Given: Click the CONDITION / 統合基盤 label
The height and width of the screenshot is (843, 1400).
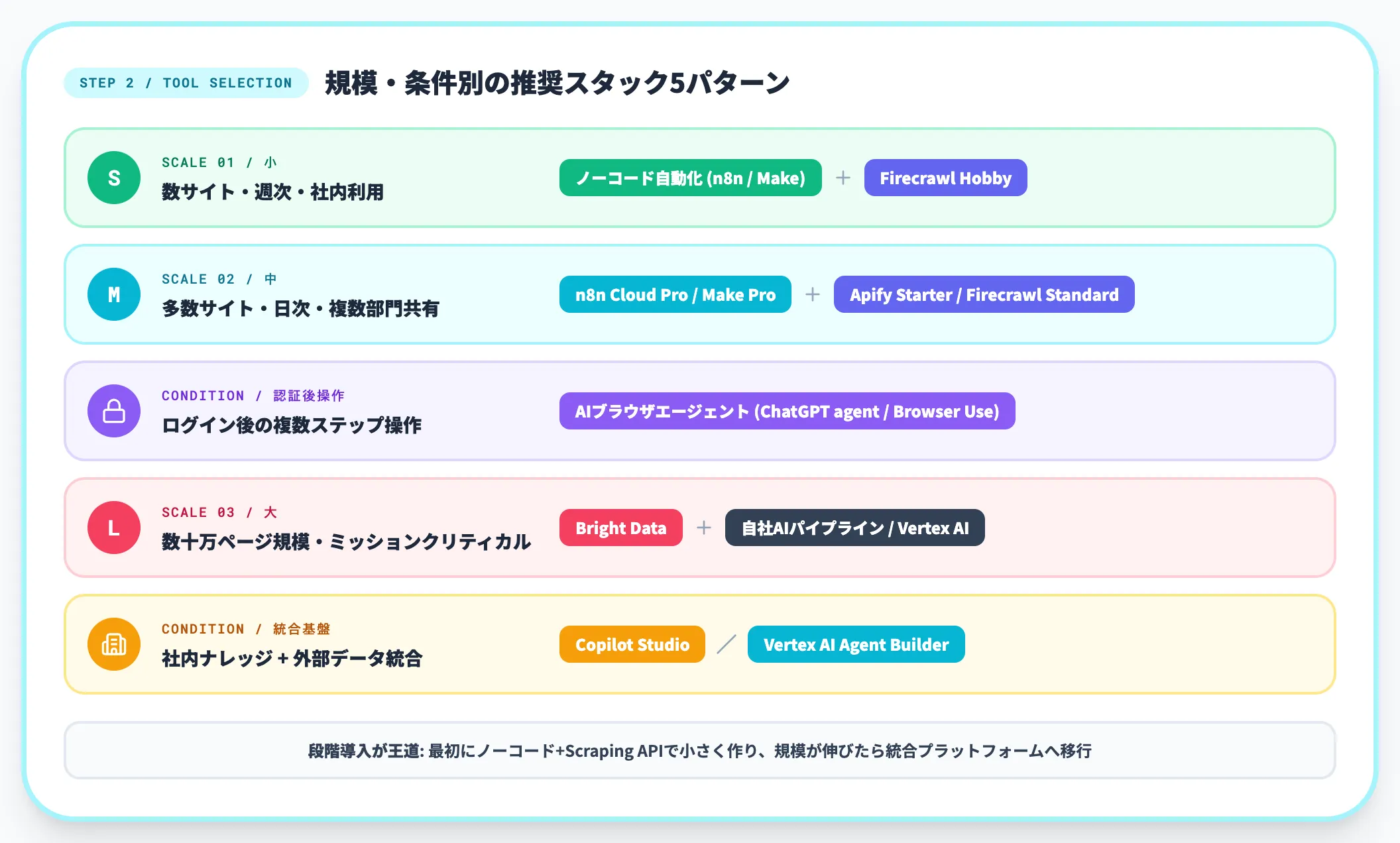Looking at the screenshot, I should (246, 629).
